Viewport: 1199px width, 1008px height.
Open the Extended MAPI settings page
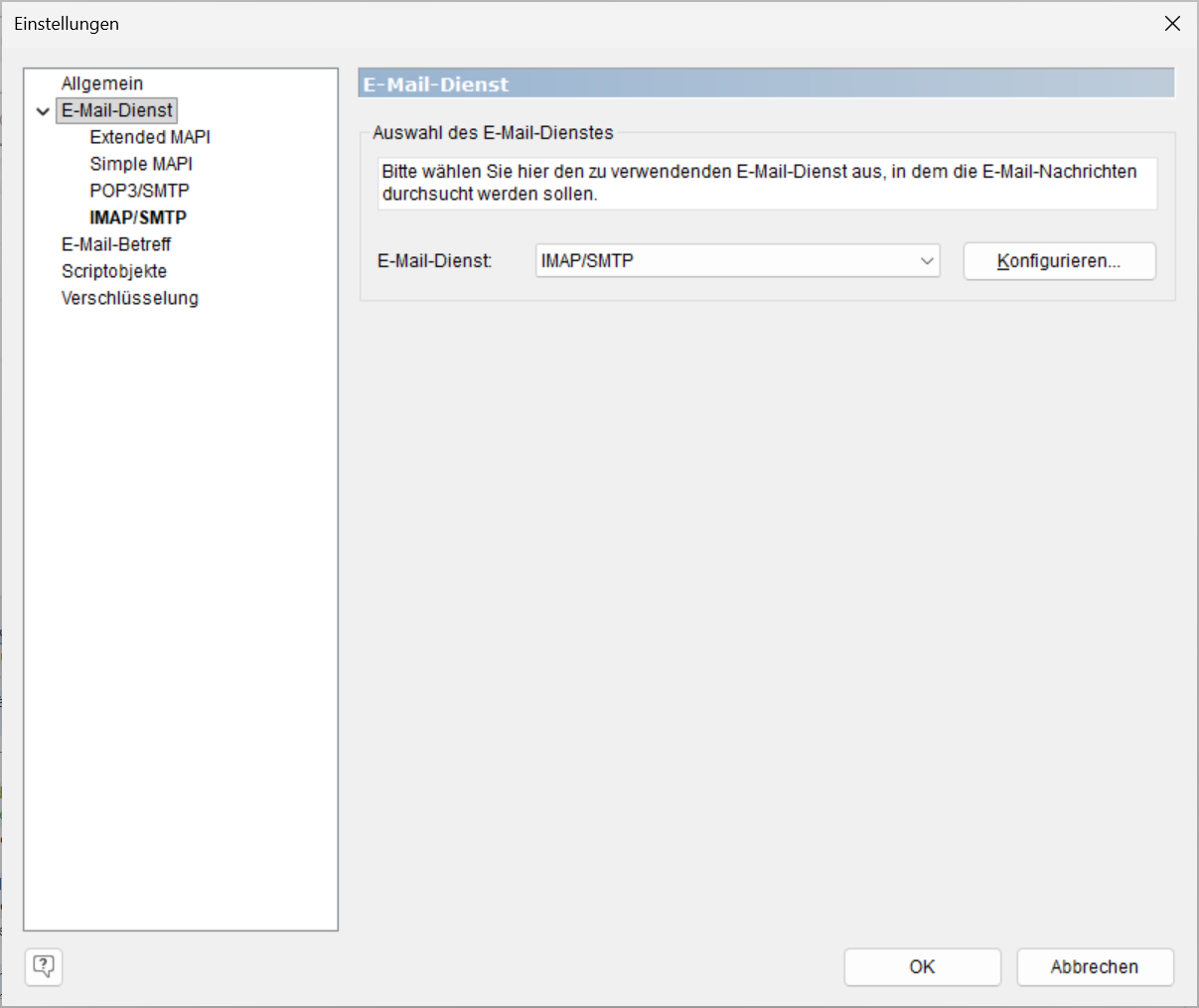tap(150, 137)
